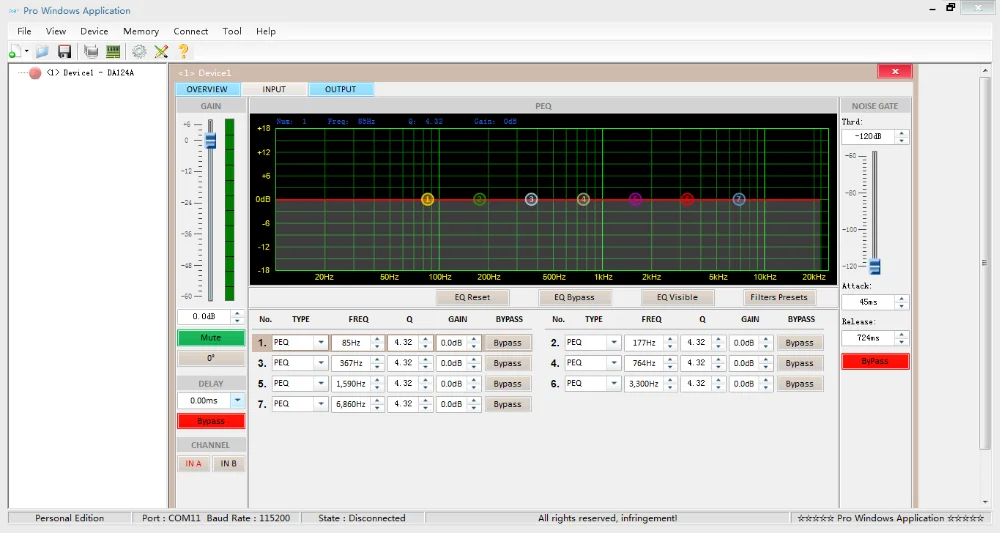This screenshot has height=533, width=1000.
Task: Open TYPE dropdown for band 5
Action: point(321,384)
